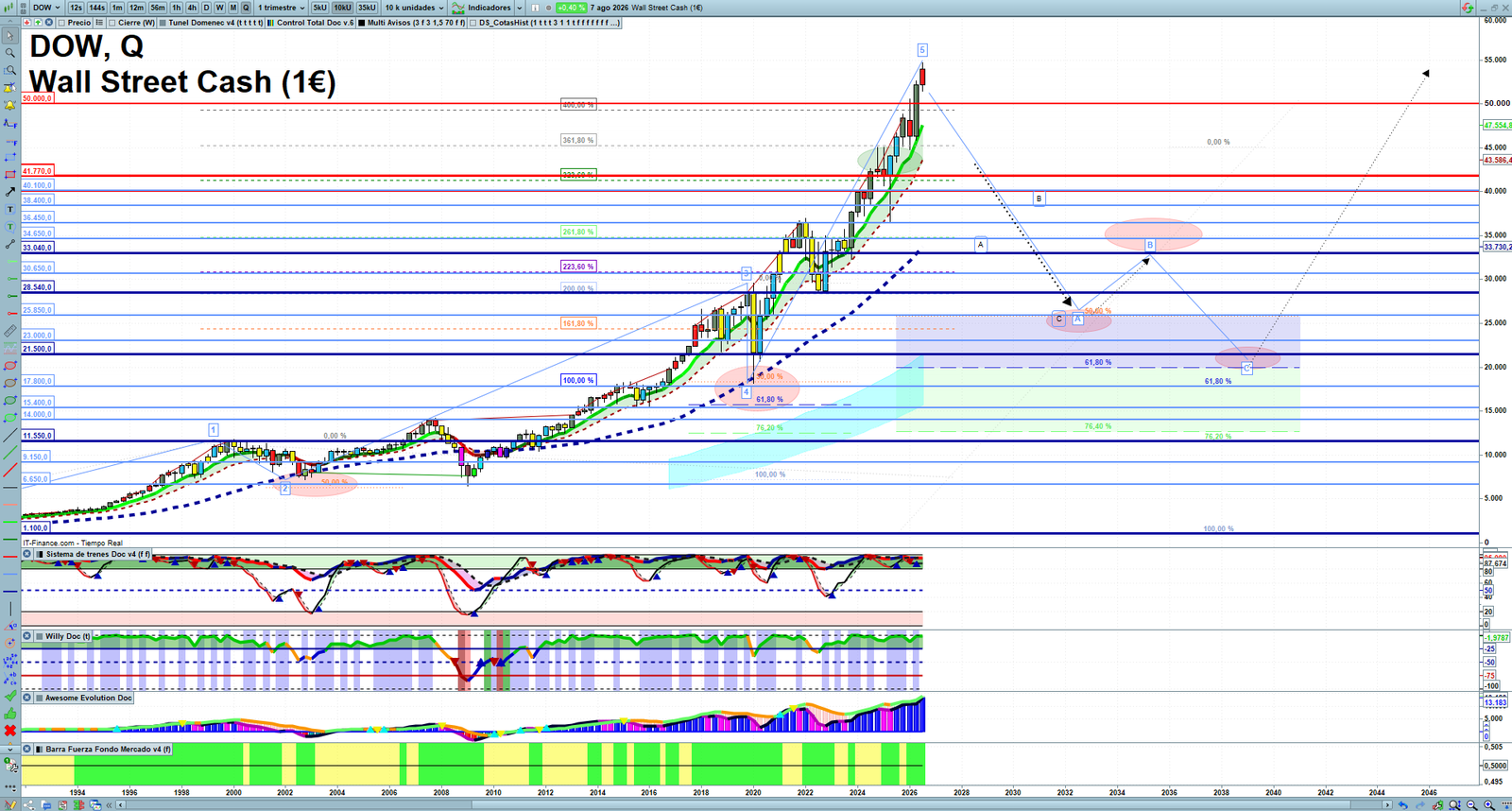Open the 1 trimestre timeframe dropdown
Image resolution: width=1512 pixels, height=811 pixels.
pos(281,8)
